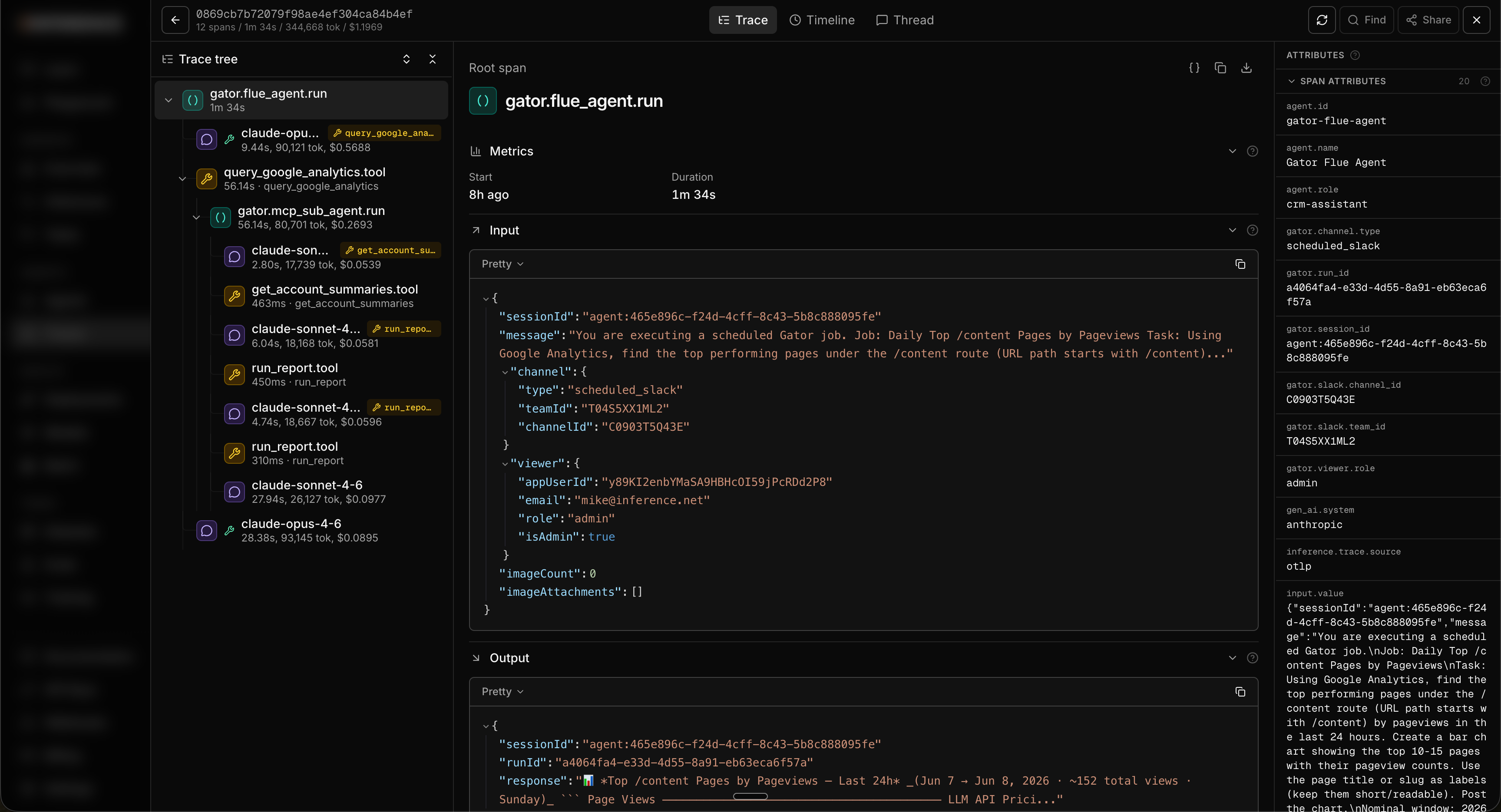Collapse SPAN ATTRIBUTES group
This screenshot has height=812, width=1501.
pyautogui.click(x=1291, y=81)
